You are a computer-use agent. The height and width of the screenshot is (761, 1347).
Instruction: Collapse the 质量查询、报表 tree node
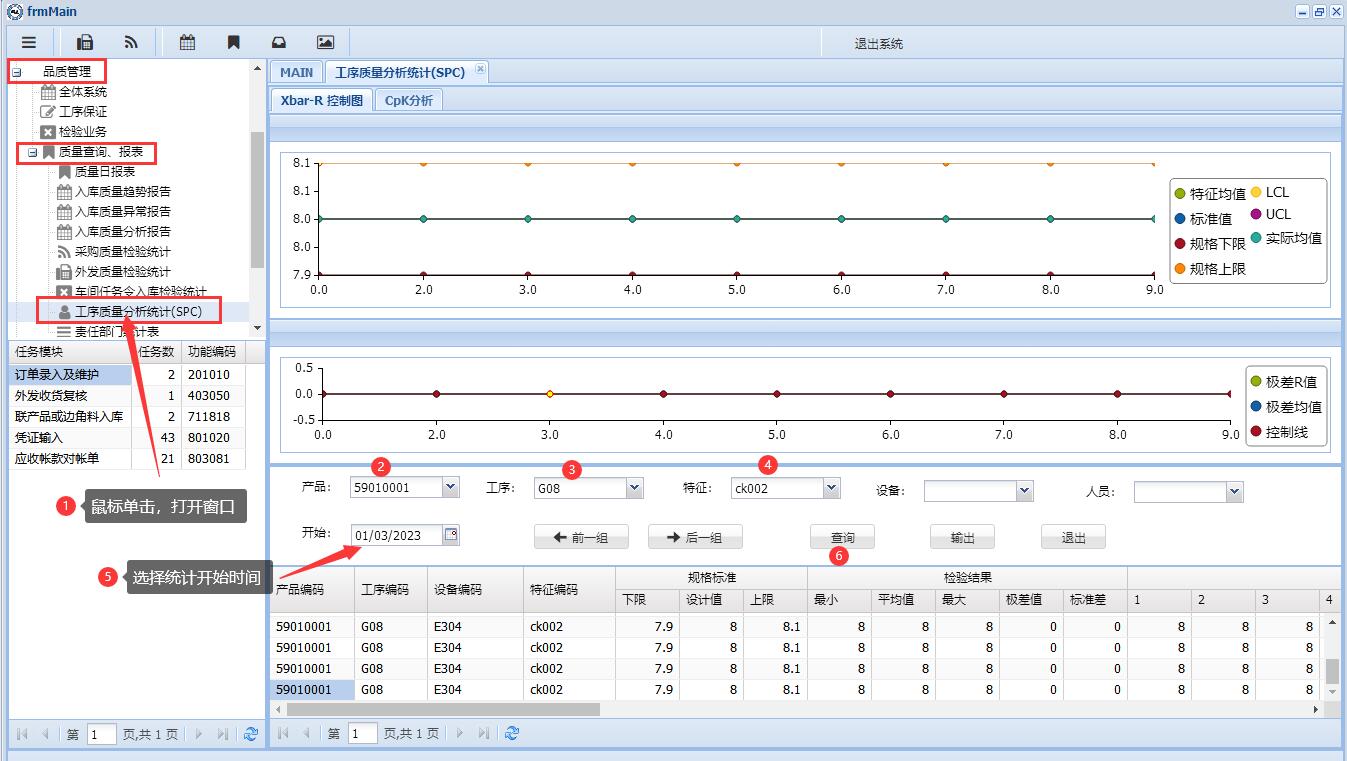coord(33,152)
